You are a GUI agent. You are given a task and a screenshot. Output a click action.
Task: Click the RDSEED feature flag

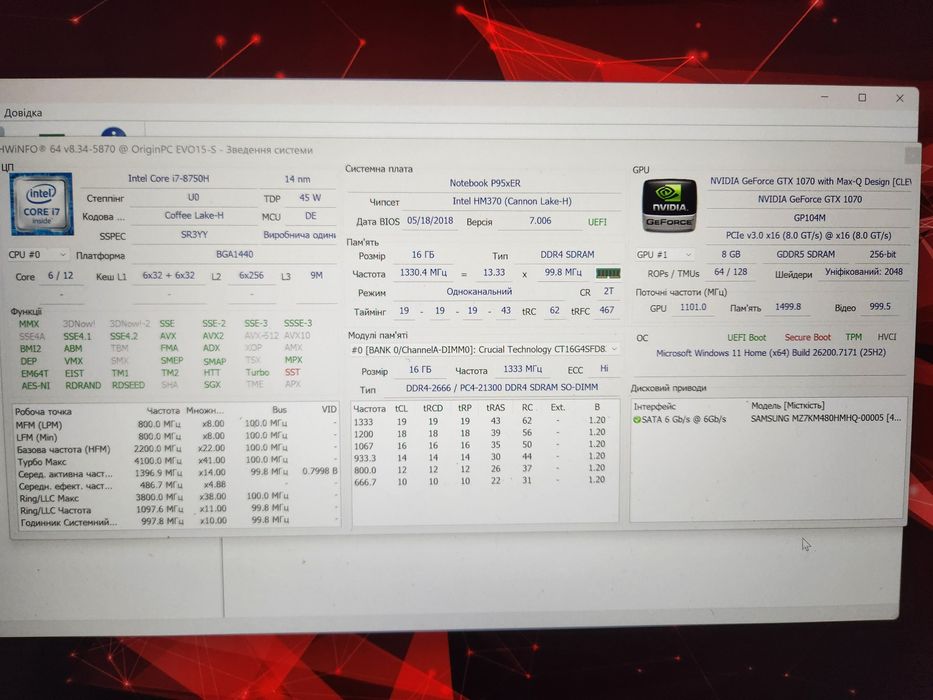coord(128,385)
